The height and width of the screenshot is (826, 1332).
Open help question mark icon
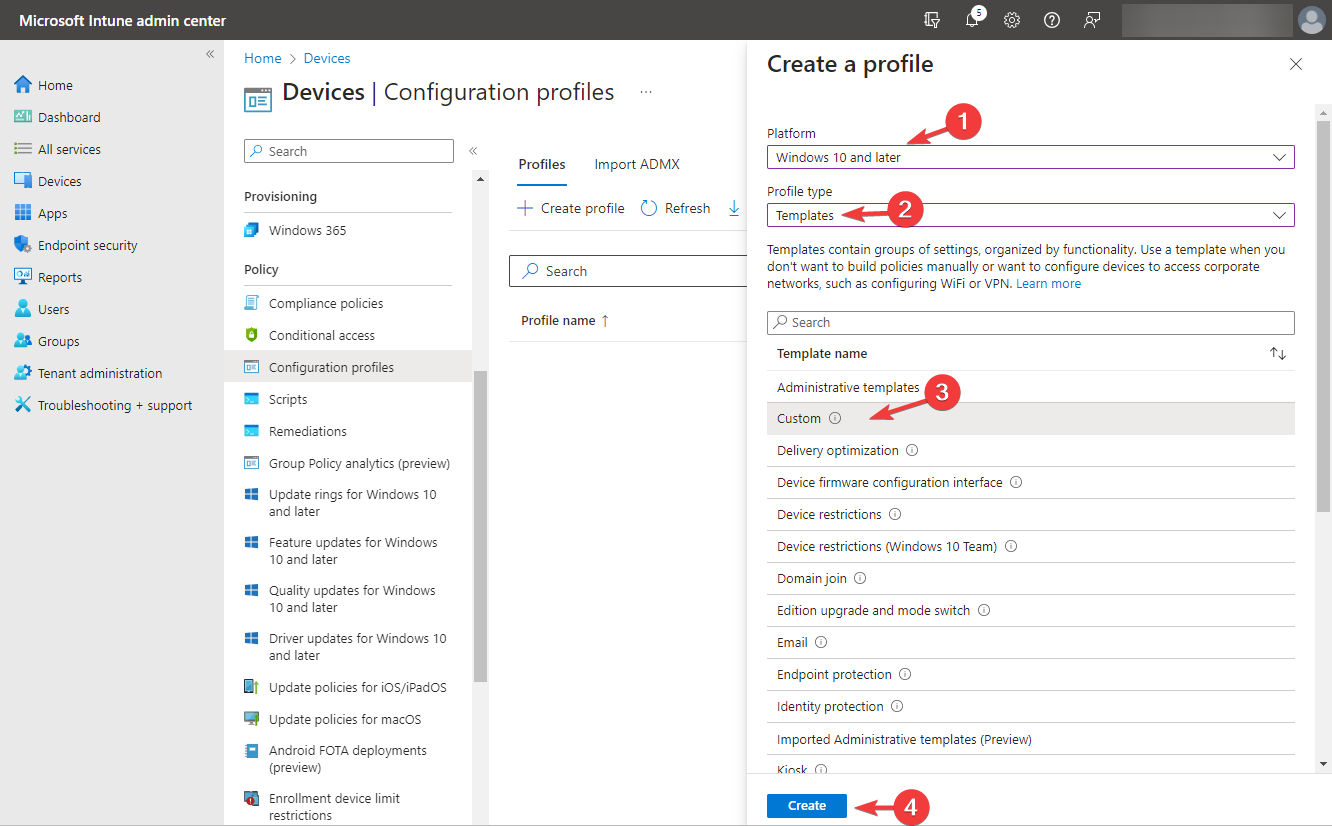(x=1052, y=20)
